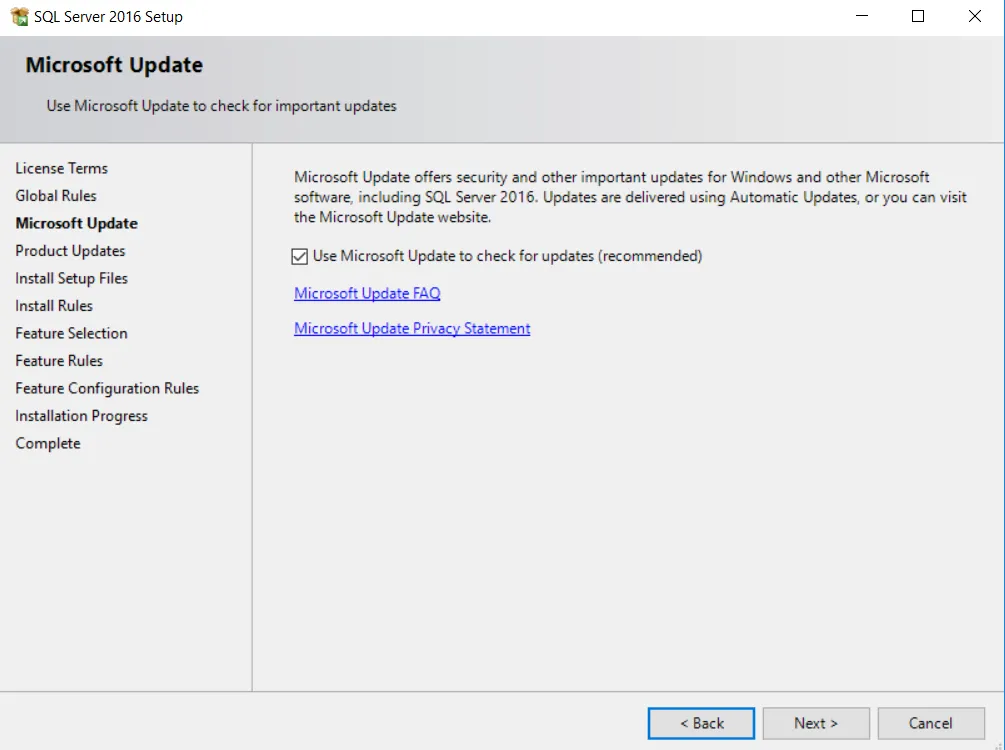Screen dimensions: 1005x750
Task: Uncheck Use Microsoft Update to check for updates
Action: pyautogui.click(x=299, y=256)
